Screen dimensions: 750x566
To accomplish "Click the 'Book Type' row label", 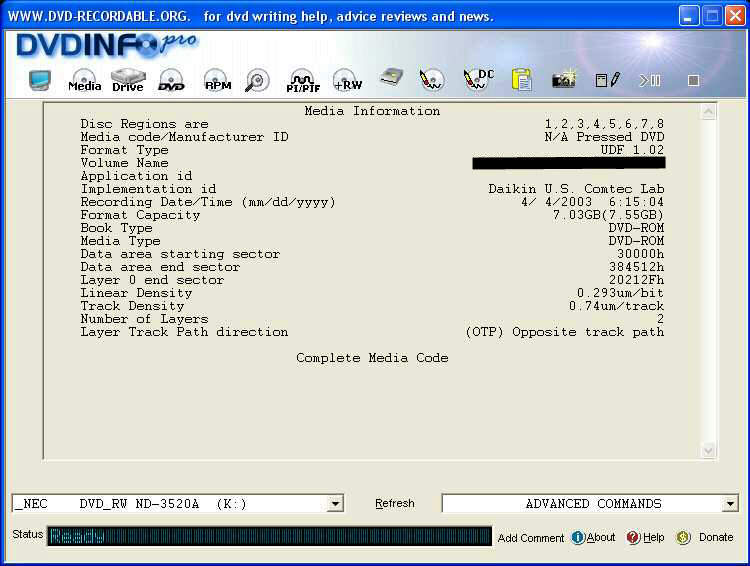I will point(116,228).
